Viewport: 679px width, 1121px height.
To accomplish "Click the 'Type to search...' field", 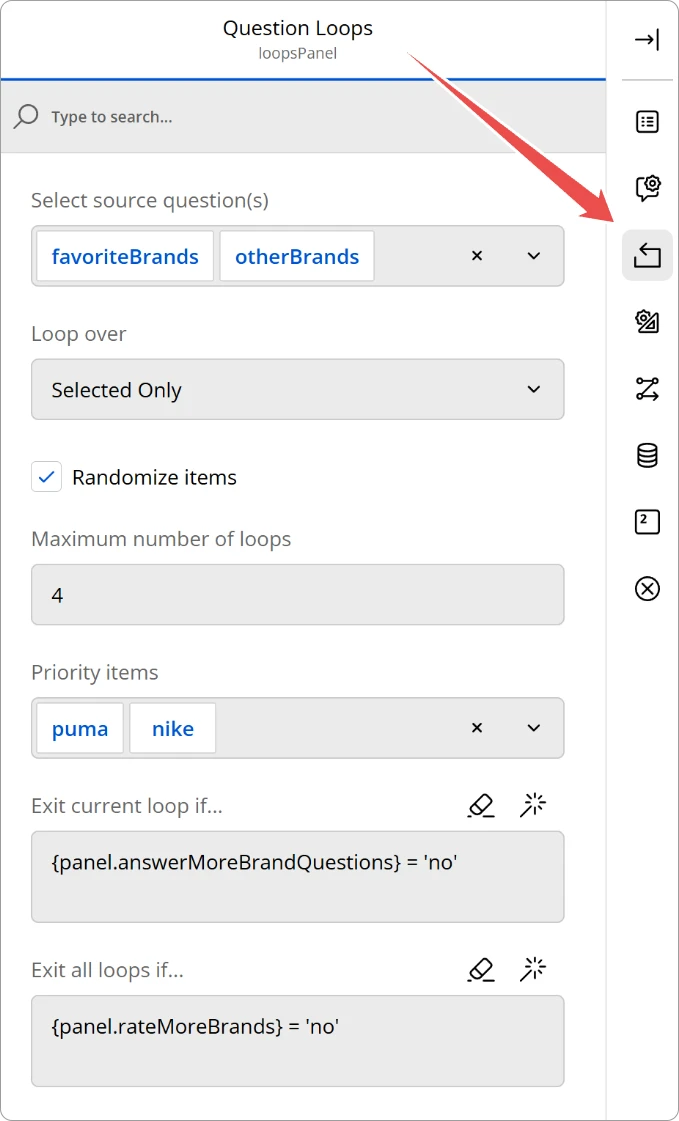I will 300,117.
